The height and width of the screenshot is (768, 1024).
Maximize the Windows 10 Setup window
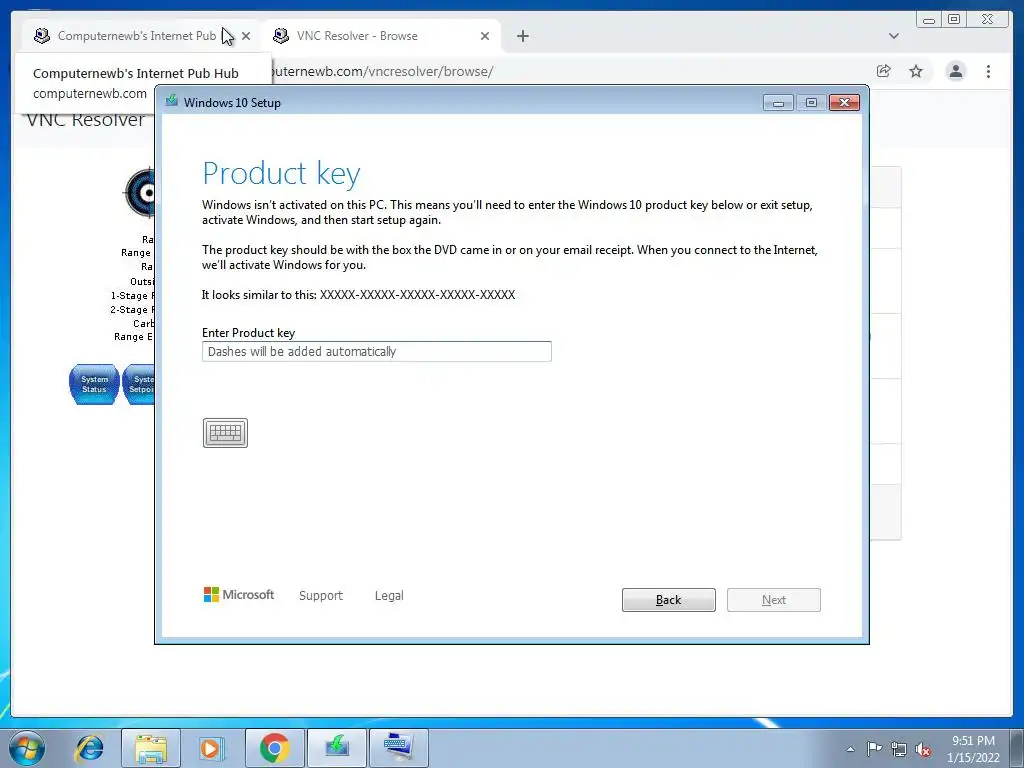tap(811, 103)
